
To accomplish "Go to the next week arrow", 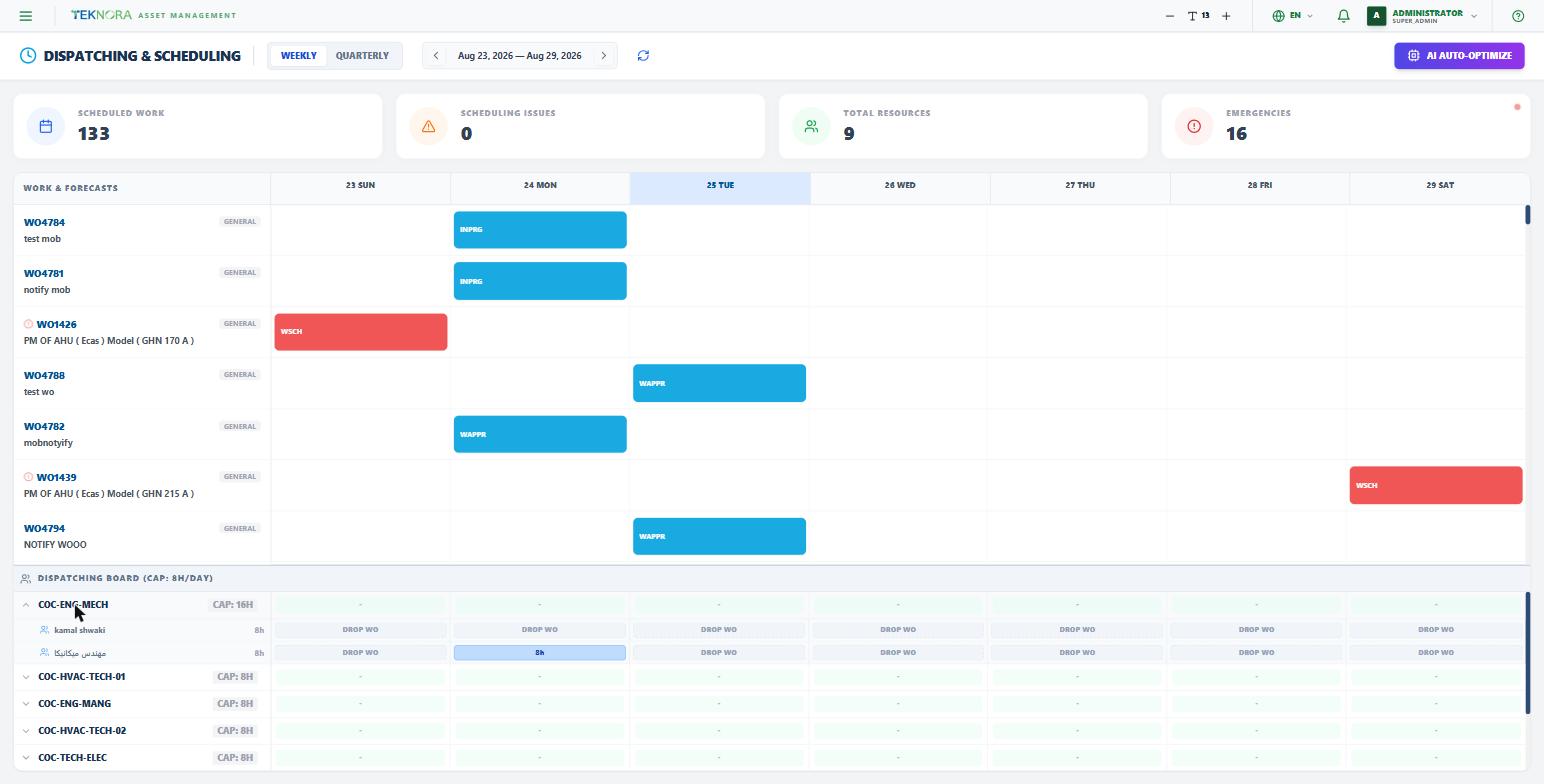I will tap(604, 56).
